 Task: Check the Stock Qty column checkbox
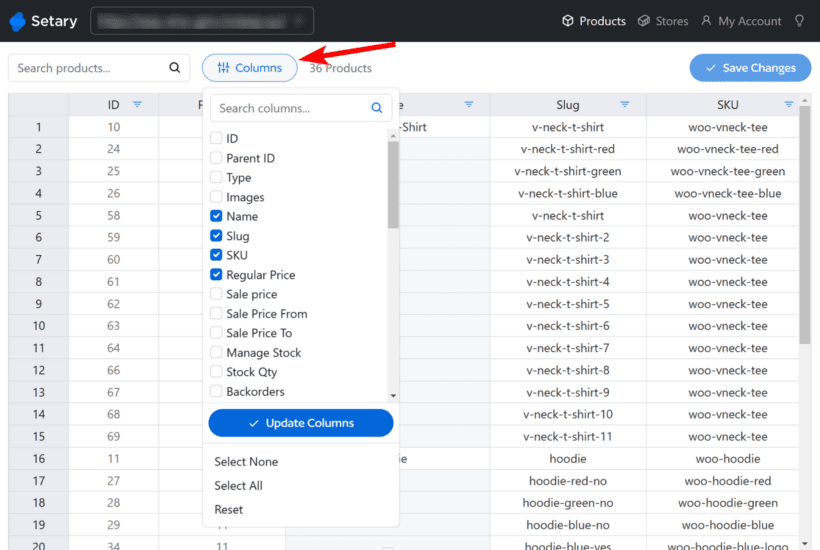[x=216, y=372]
